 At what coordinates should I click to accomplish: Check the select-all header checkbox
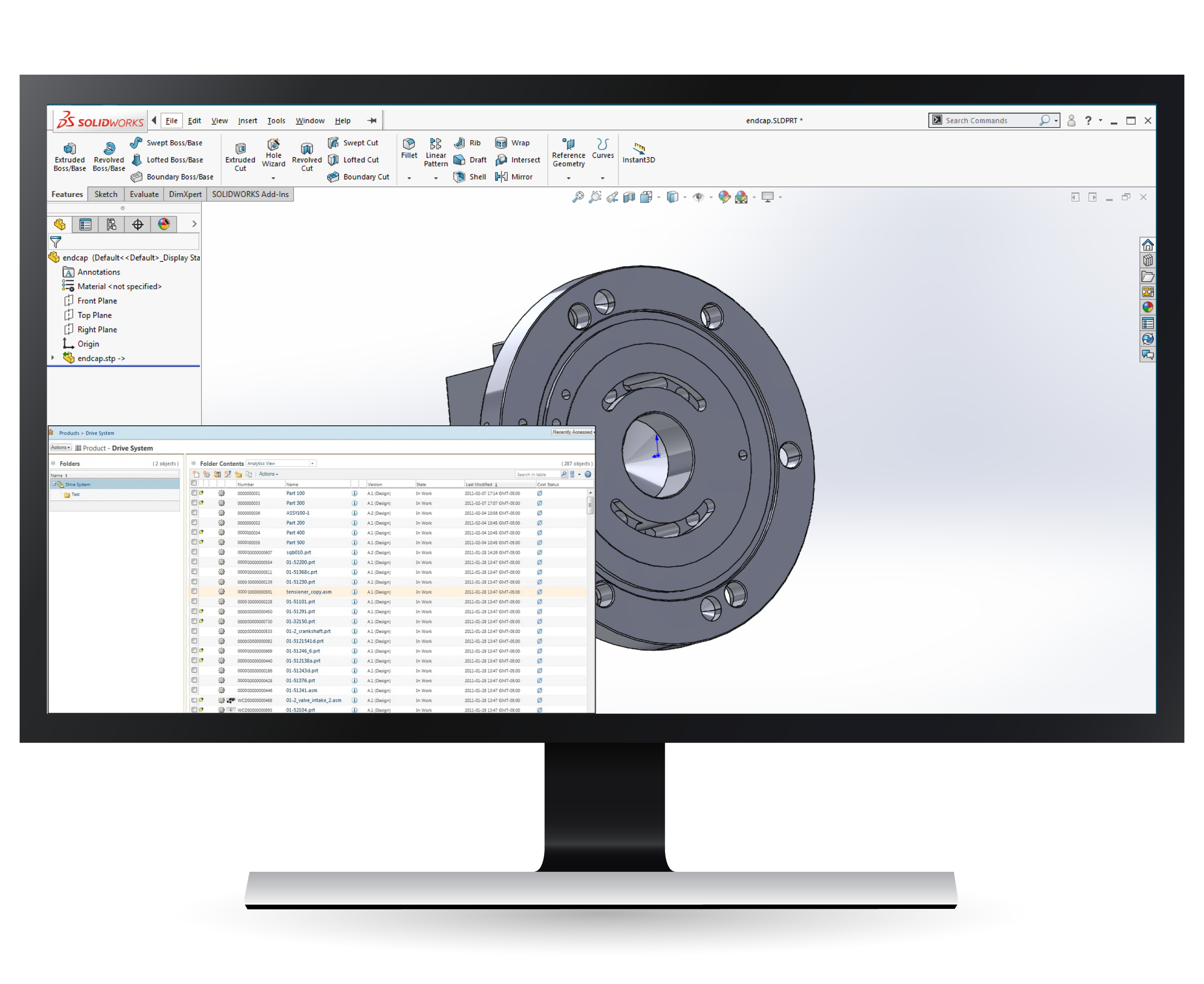tap(194, 484)
